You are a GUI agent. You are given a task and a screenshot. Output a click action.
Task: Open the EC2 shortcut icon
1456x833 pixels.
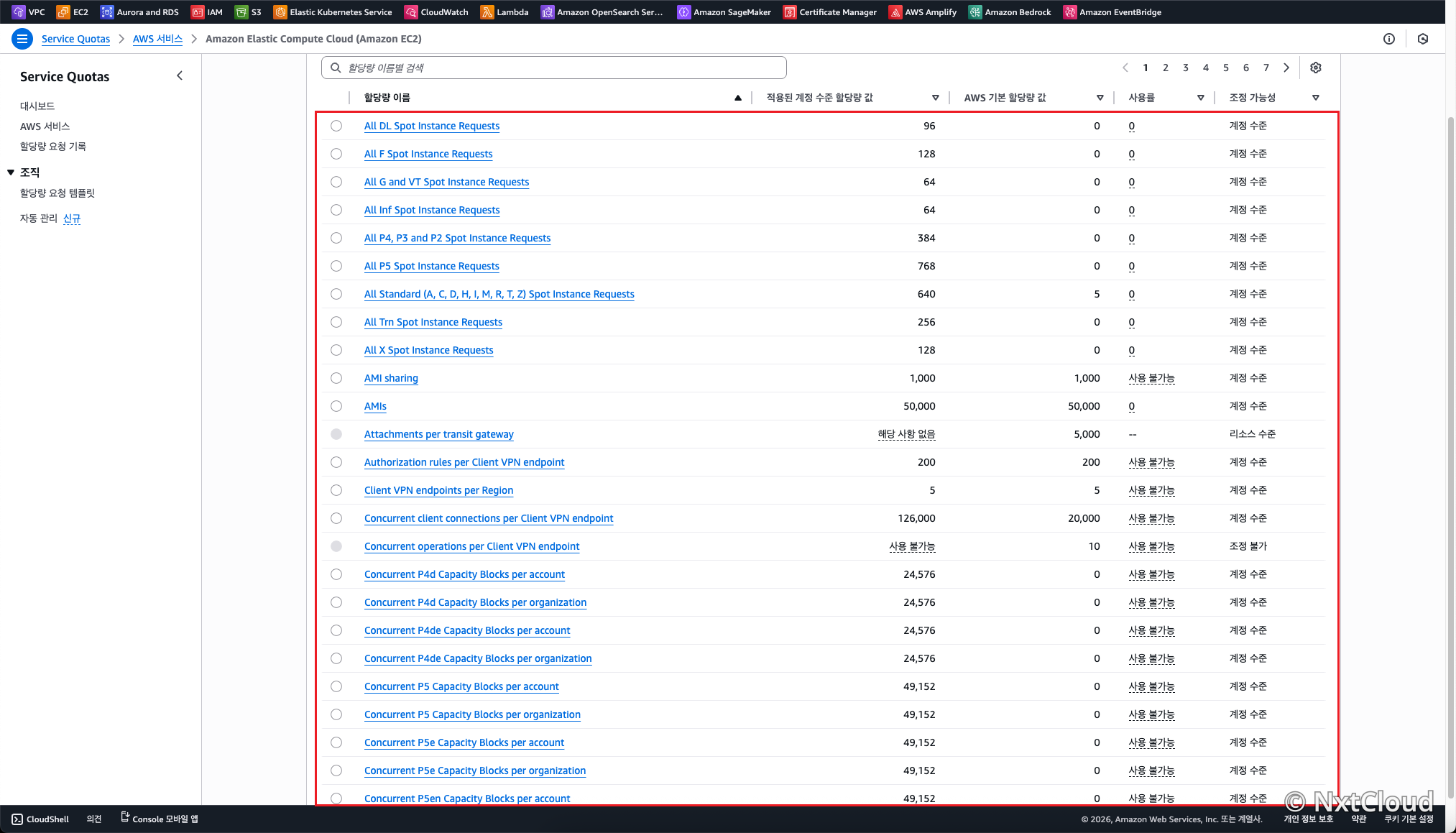pyautogui.click(x=63, y=12)
